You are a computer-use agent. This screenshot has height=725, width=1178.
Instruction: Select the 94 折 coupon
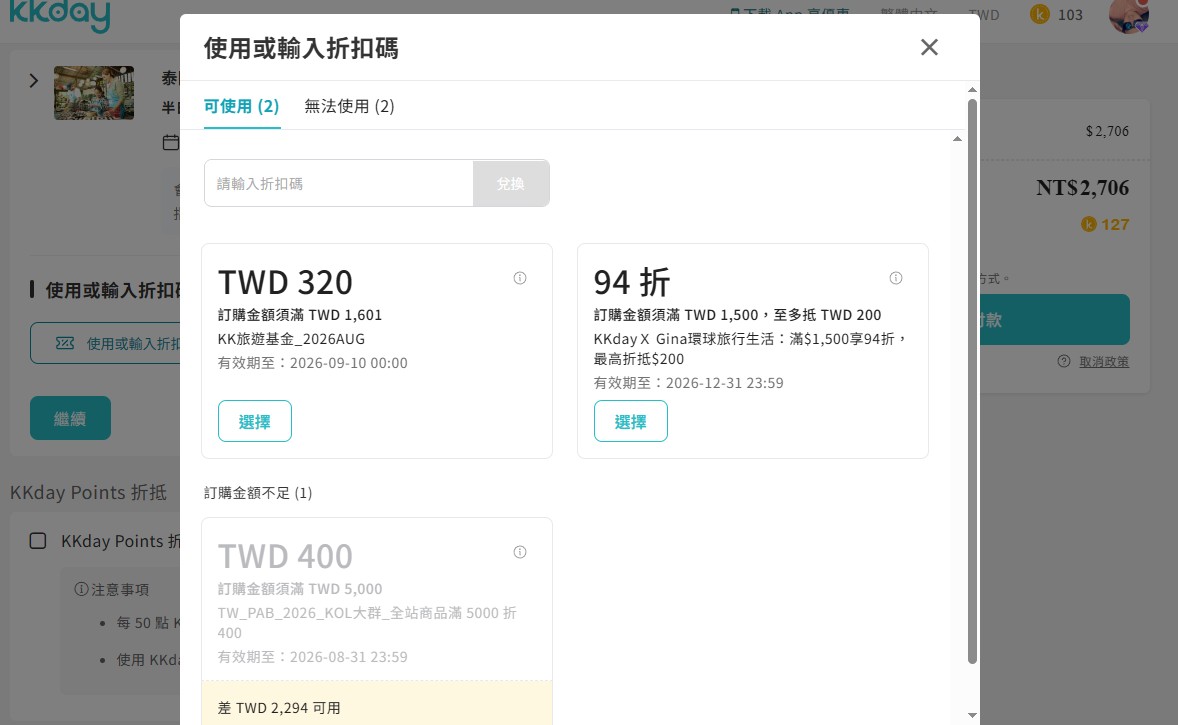tap(630, 421)
